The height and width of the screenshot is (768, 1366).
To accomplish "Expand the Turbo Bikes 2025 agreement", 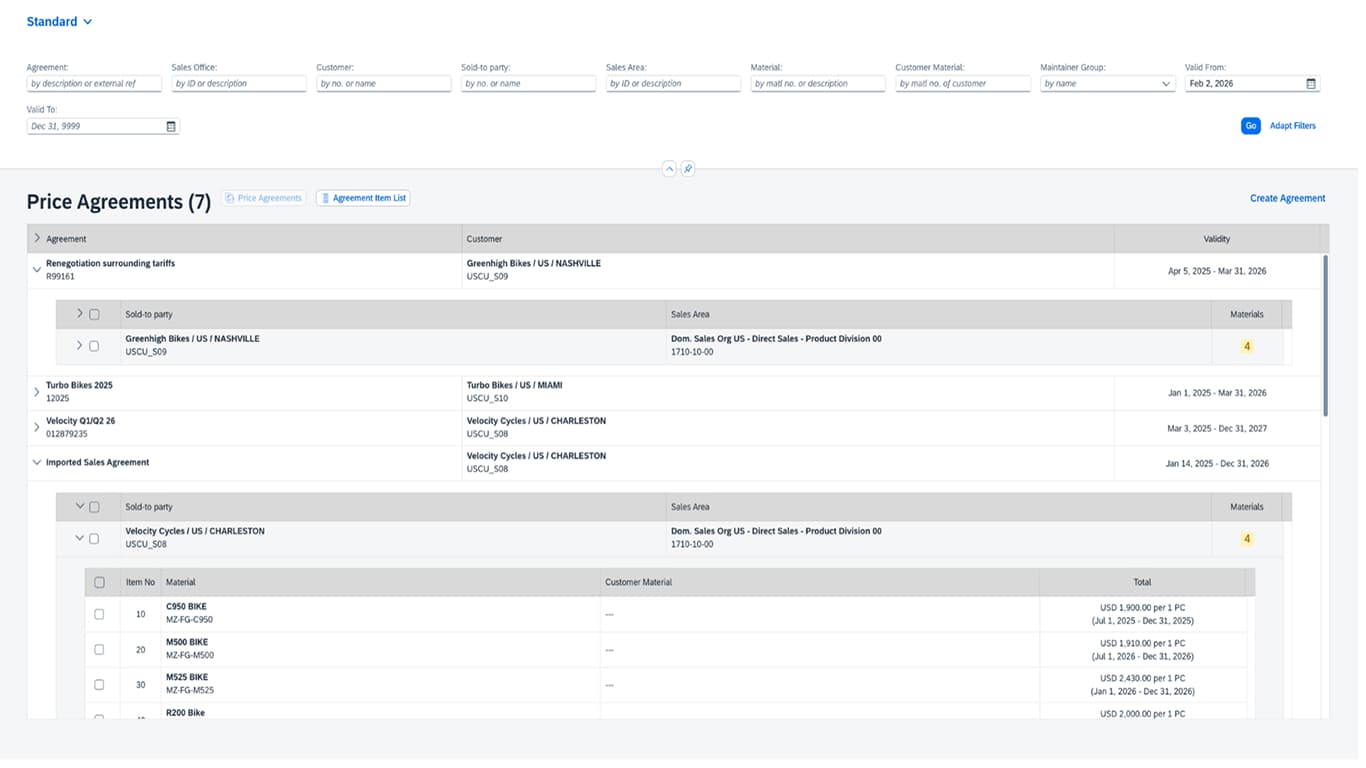I will 37,392.
